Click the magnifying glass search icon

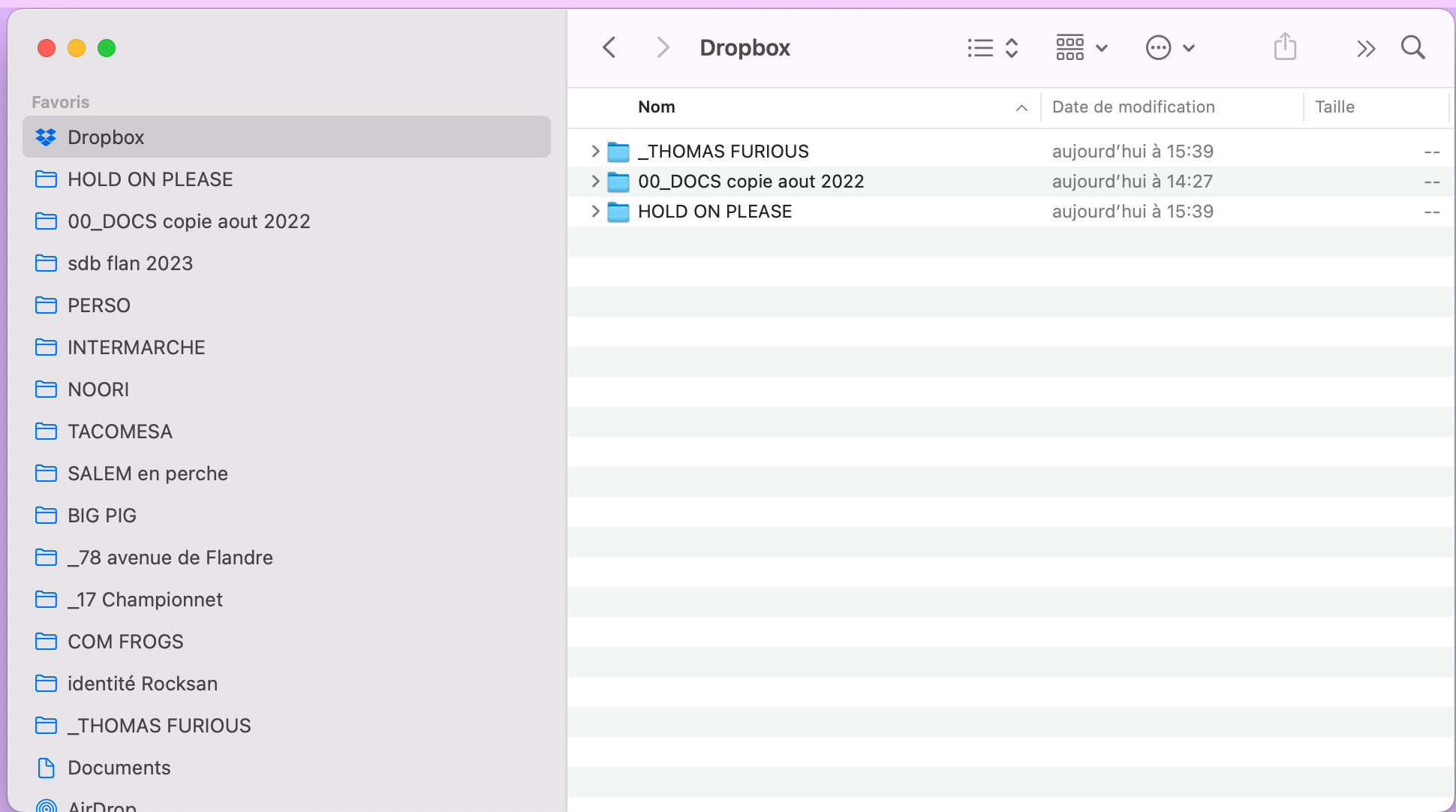tap(1413, 48)
